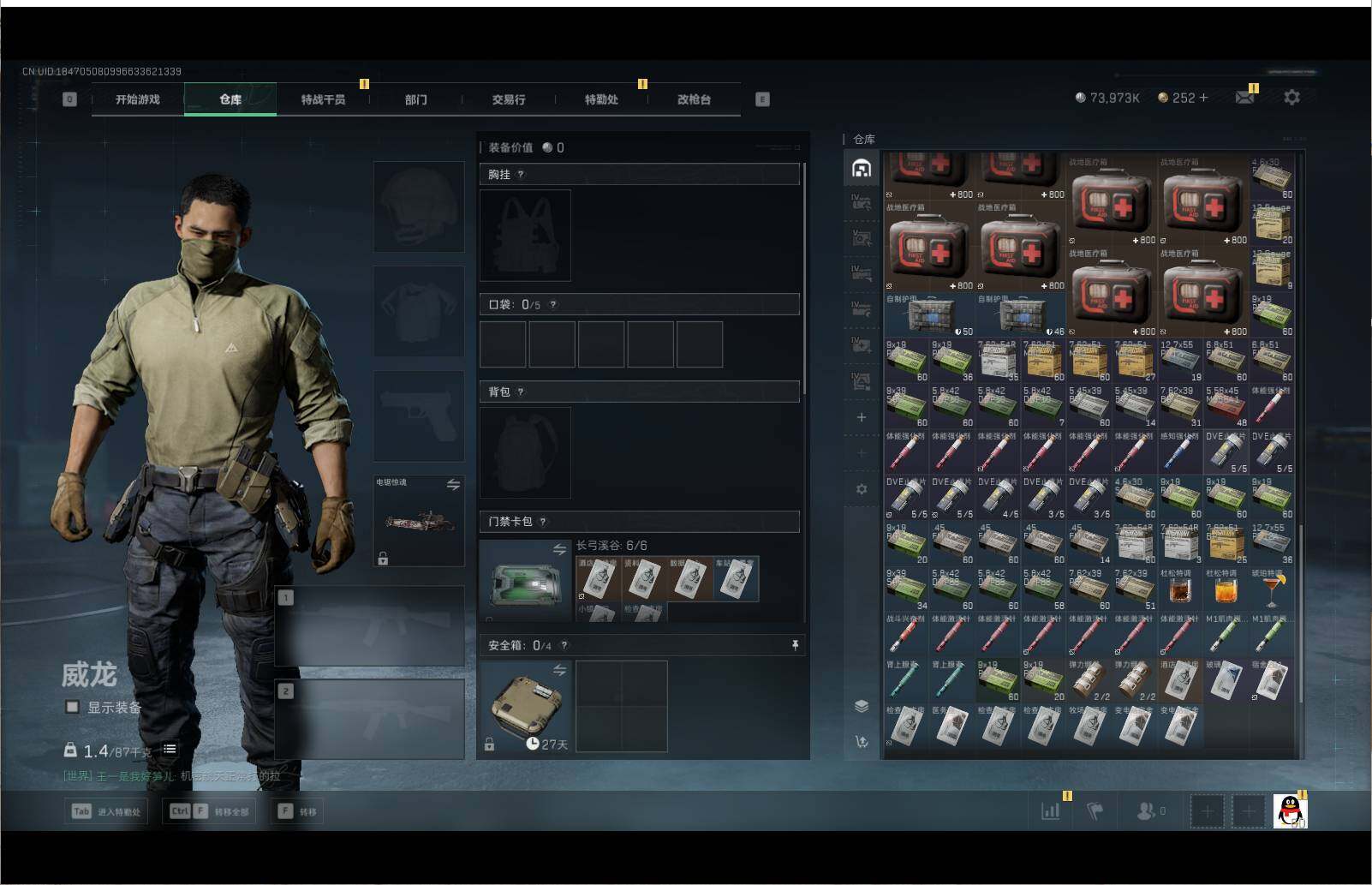Open stash sidebar settings gear
The width and height of the screenshot is (1372, 885).
pyautogui.click(x=862, y=488)
